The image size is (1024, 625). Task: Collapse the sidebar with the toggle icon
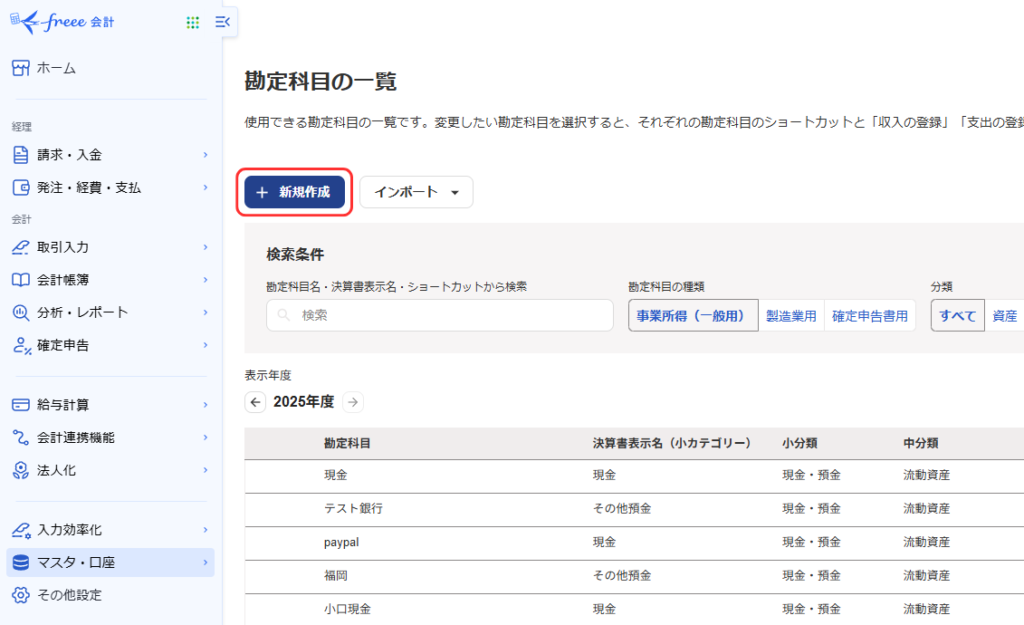coord(222,22)
